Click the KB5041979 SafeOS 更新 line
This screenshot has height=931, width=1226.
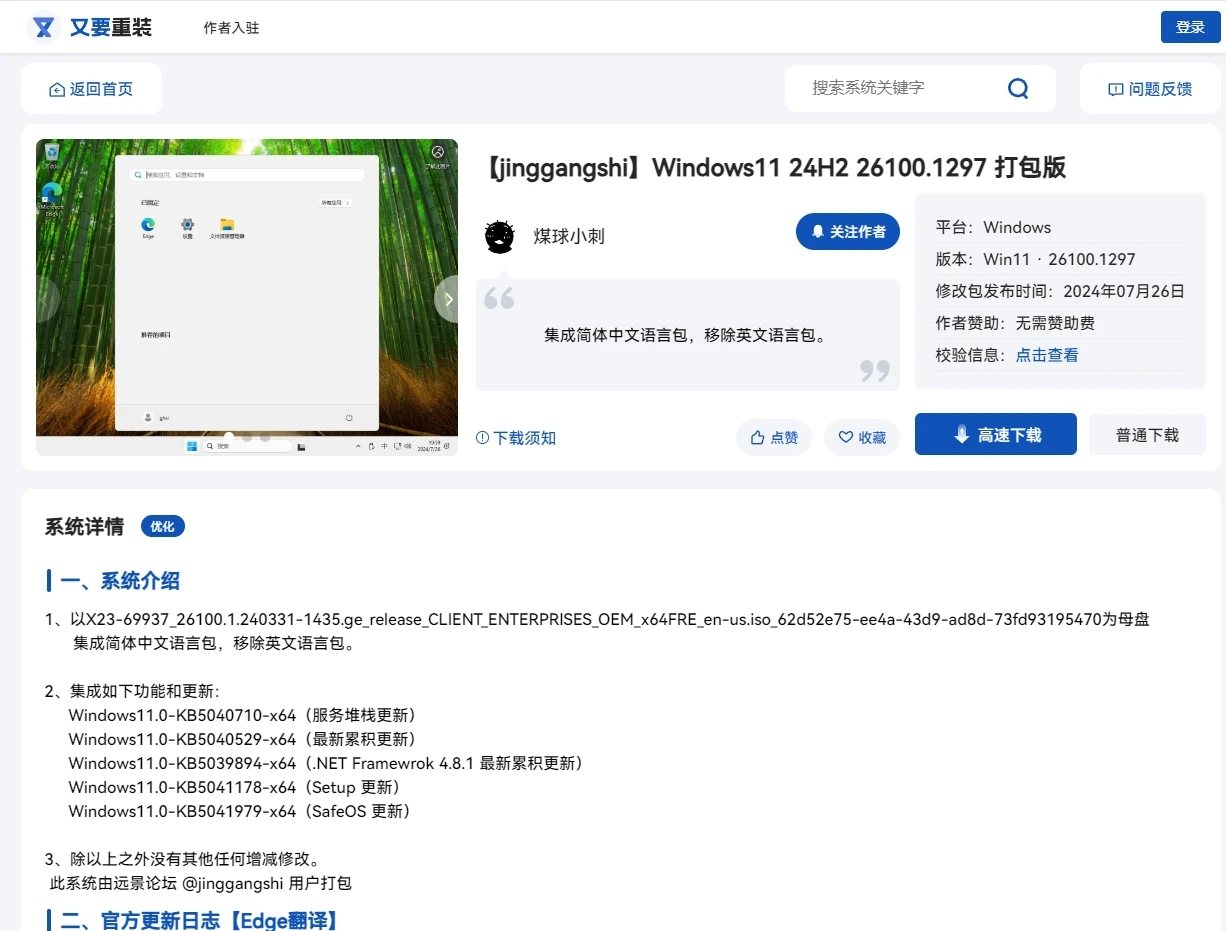click(240, 811)
